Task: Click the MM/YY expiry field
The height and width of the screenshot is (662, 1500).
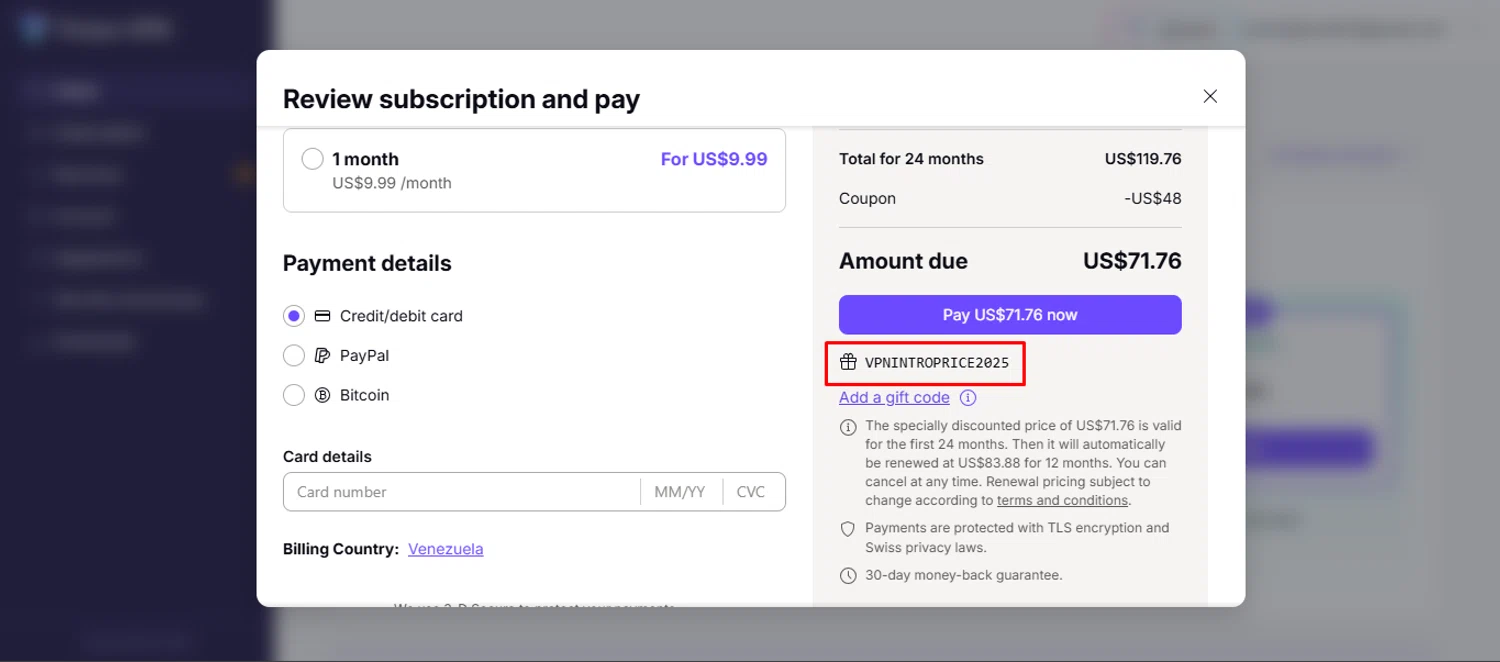Action: [680, 492]
